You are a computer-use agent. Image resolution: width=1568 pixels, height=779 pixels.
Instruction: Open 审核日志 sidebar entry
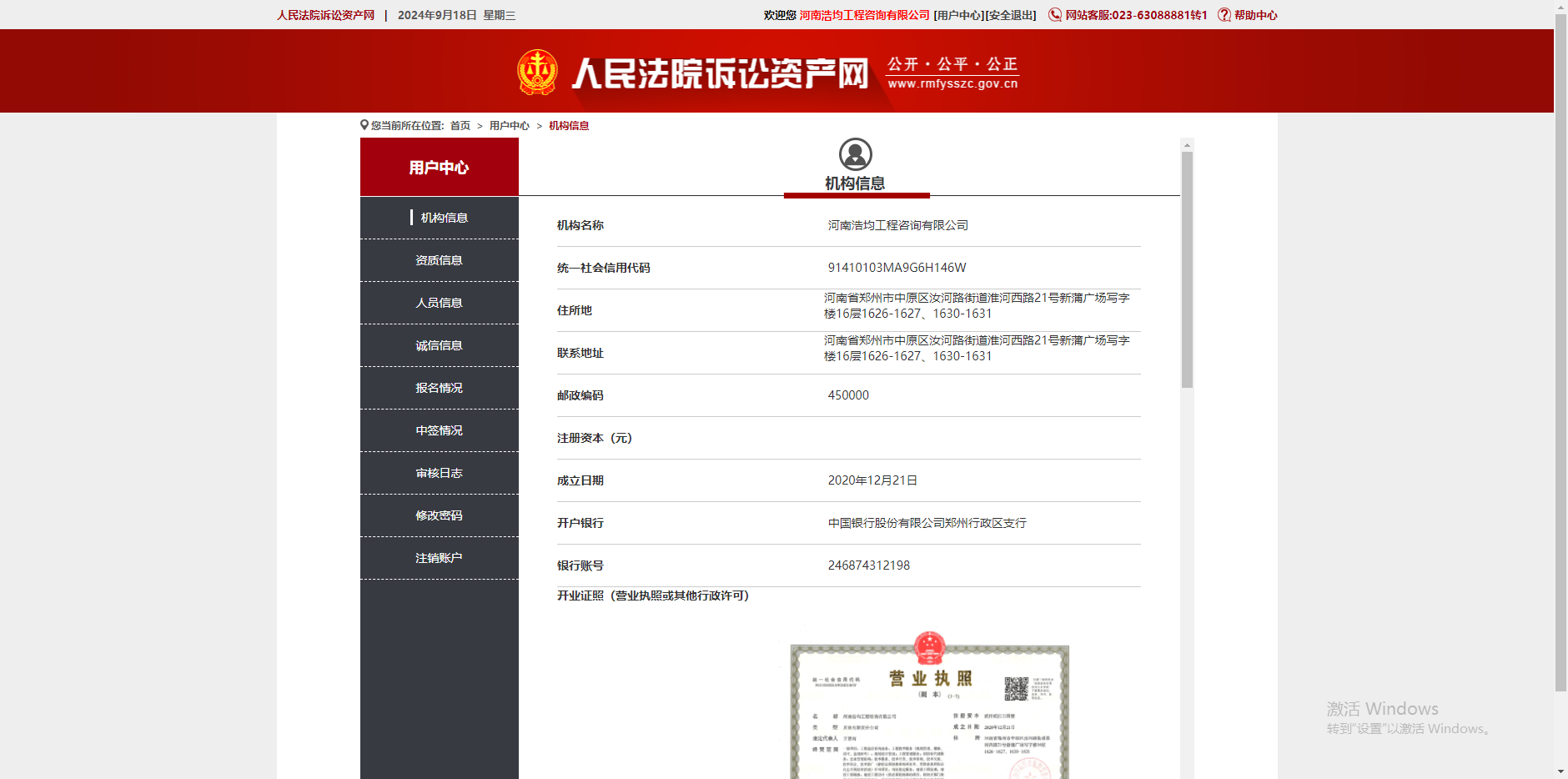439,473
